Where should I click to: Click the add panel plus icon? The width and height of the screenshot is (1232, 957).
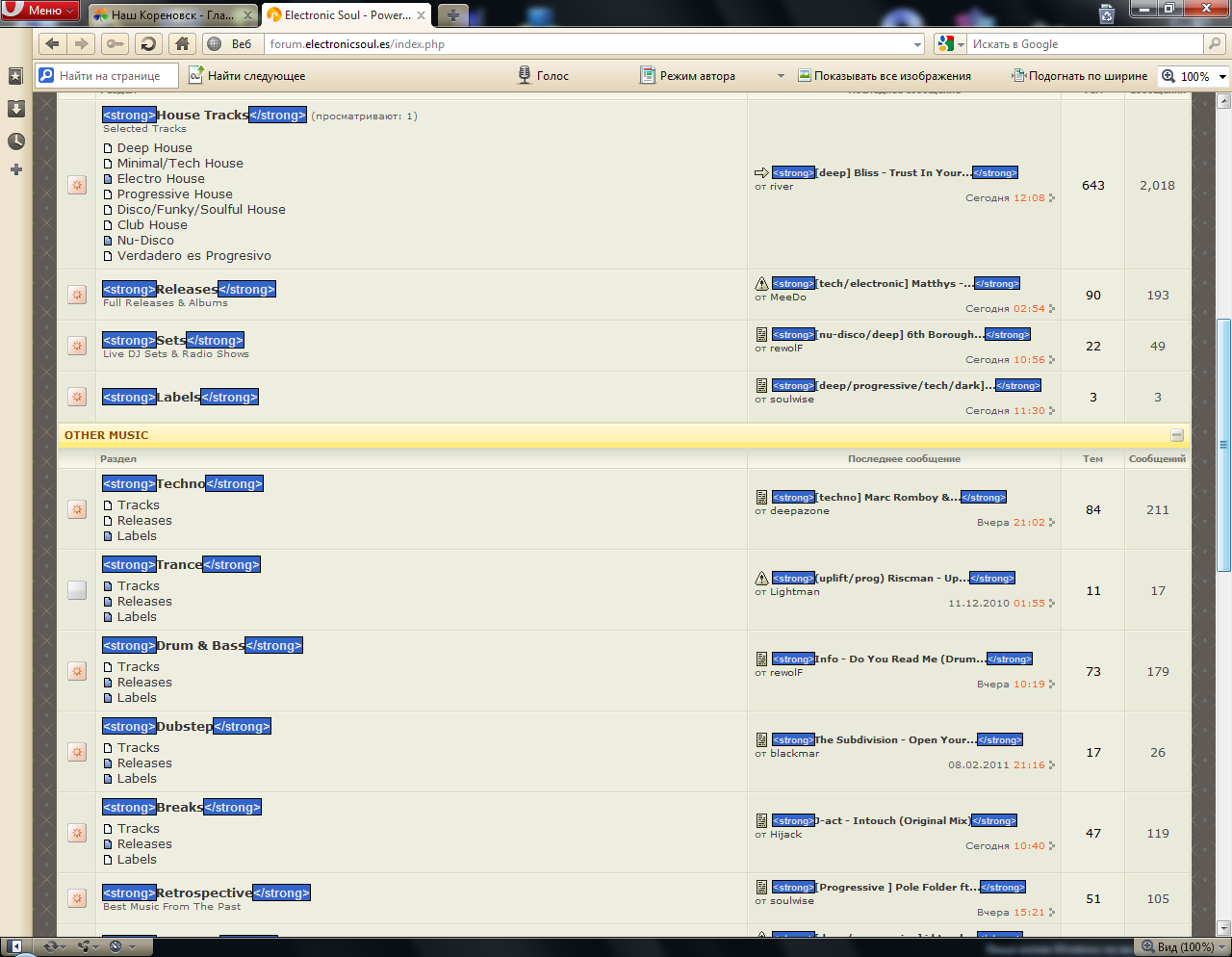pyautogui.click(x=15, y=169)
